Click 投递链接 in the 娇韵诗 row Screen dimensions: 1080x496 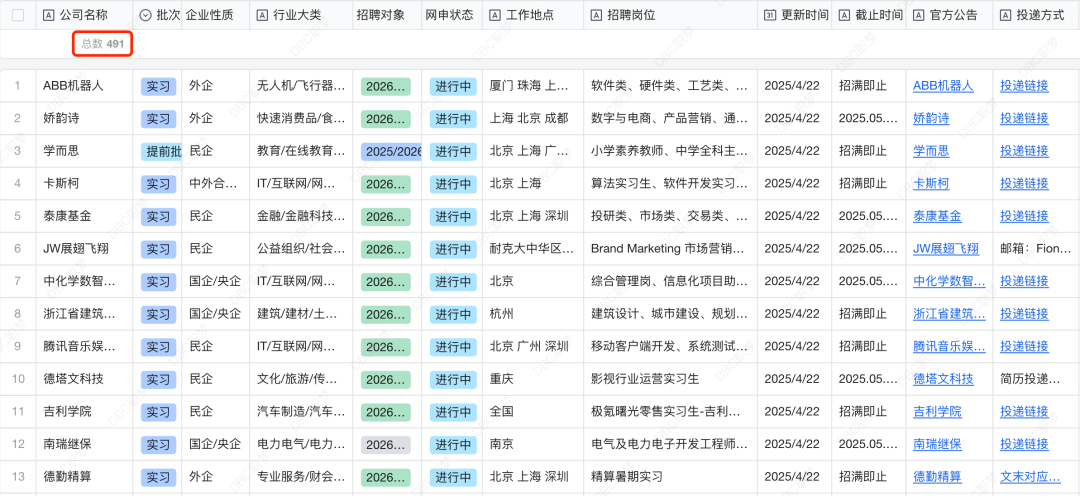[1024, 118]
